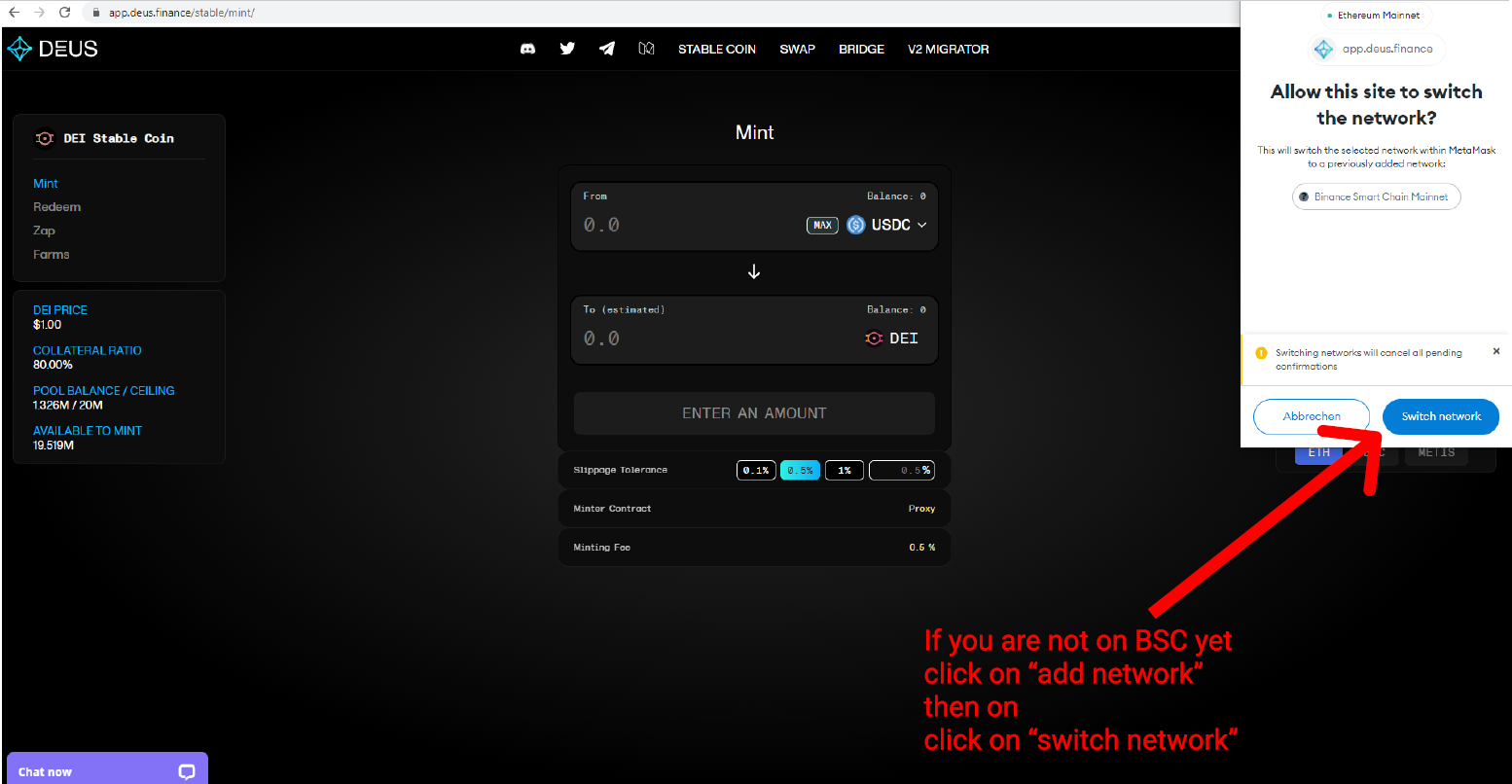Click the Abbrechen button in MetaMask
The height and width of the screenshot is (784, 1512).
click(x=1312, y=416)
